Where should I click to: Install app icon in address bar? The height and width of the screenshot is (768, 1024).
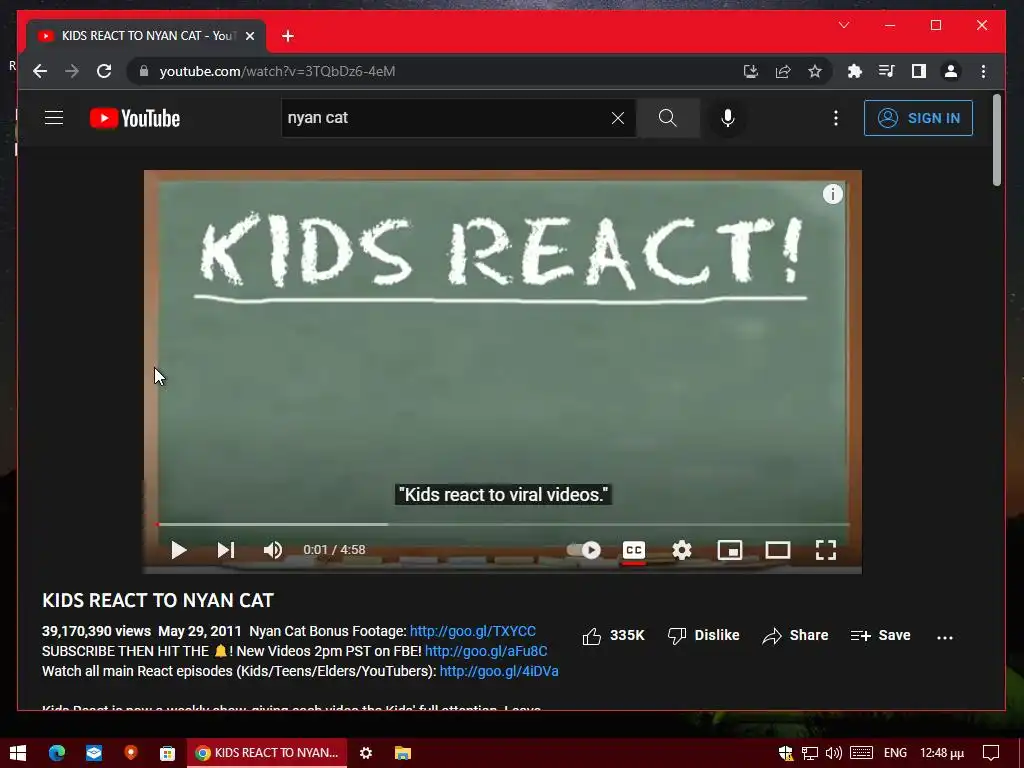tap(750, 71)
